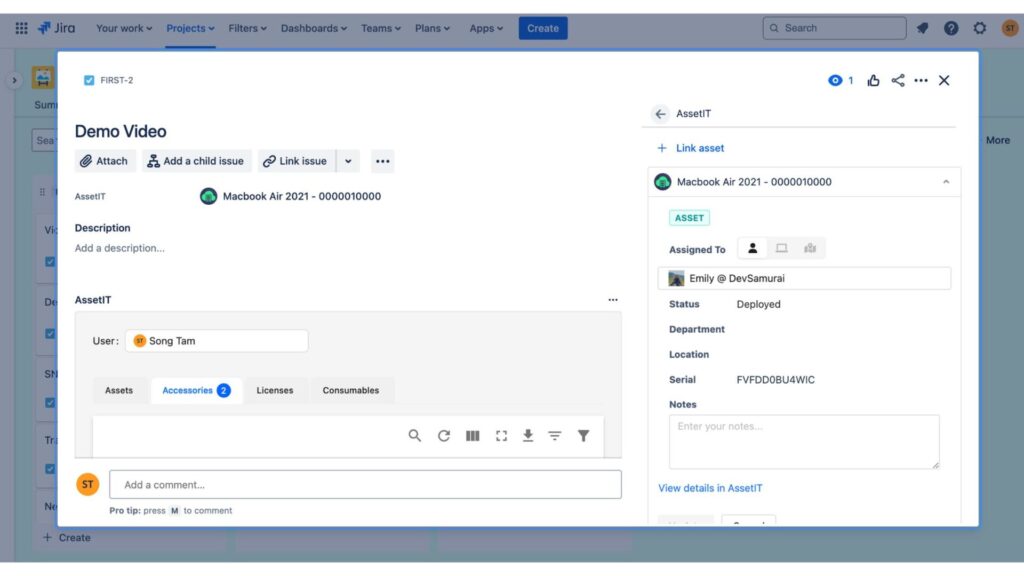1024x576 pixels.
Task: Click the watchers eye icon on the issue
Action: (832, 80)
